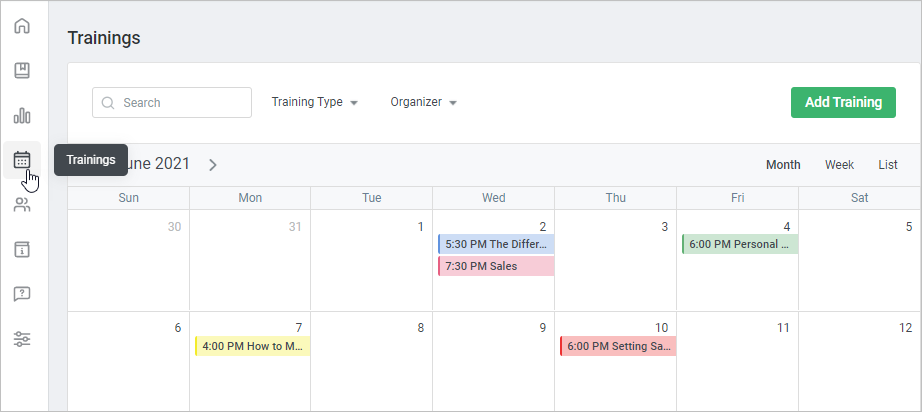The width and height of the screenshot is (922, 412).
Task: Open the 4:00 PM How to M... event
Action: pos(253,346)
